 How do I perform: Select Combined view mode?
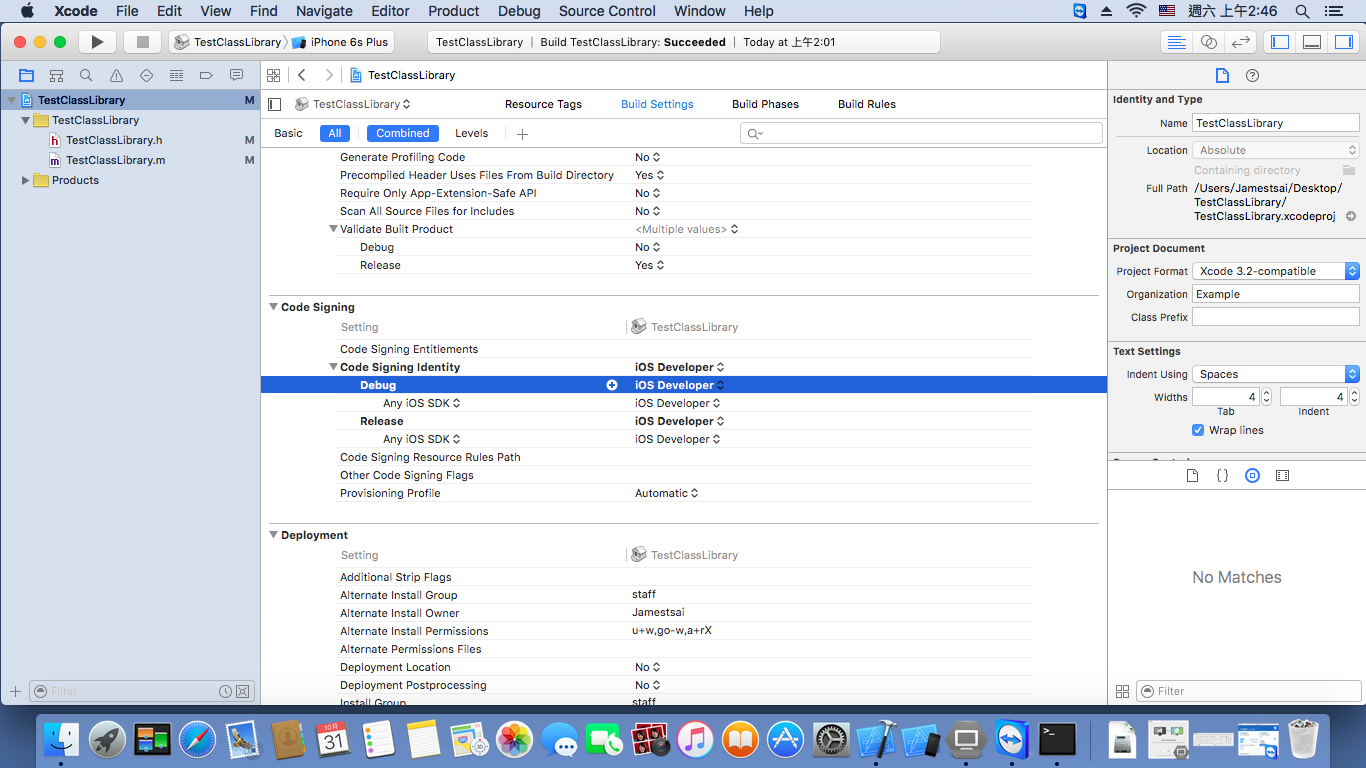[403, 133]
